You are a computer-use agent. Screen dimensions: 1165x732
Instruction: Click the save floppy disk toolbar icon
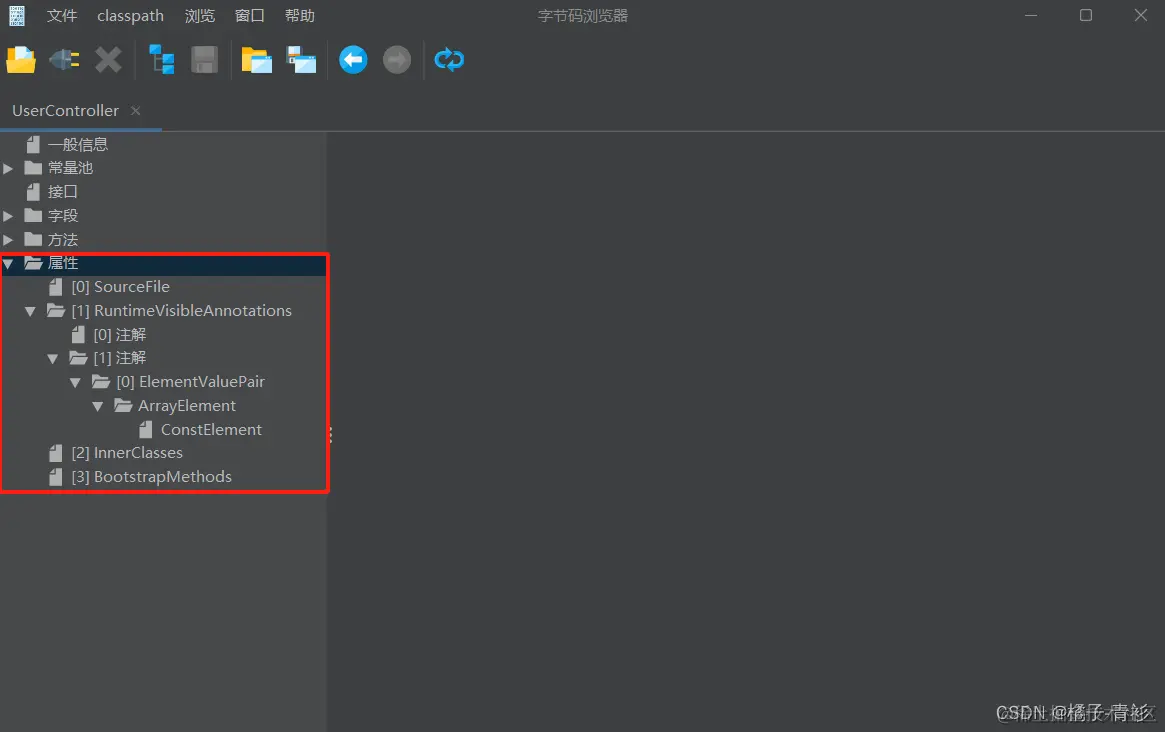pyautogui.click(x=204, y=60)
